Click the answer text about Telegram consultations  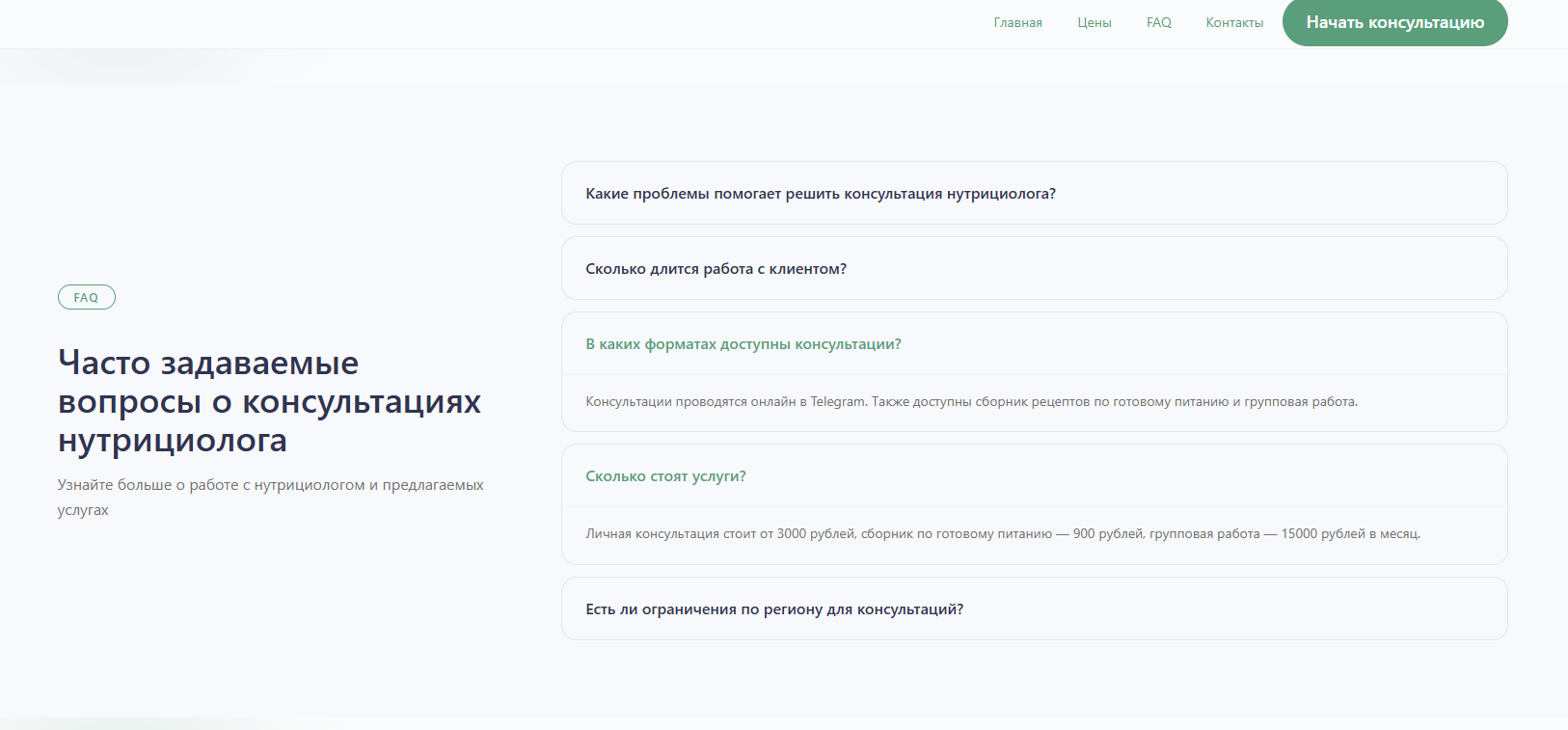point(970,402)
